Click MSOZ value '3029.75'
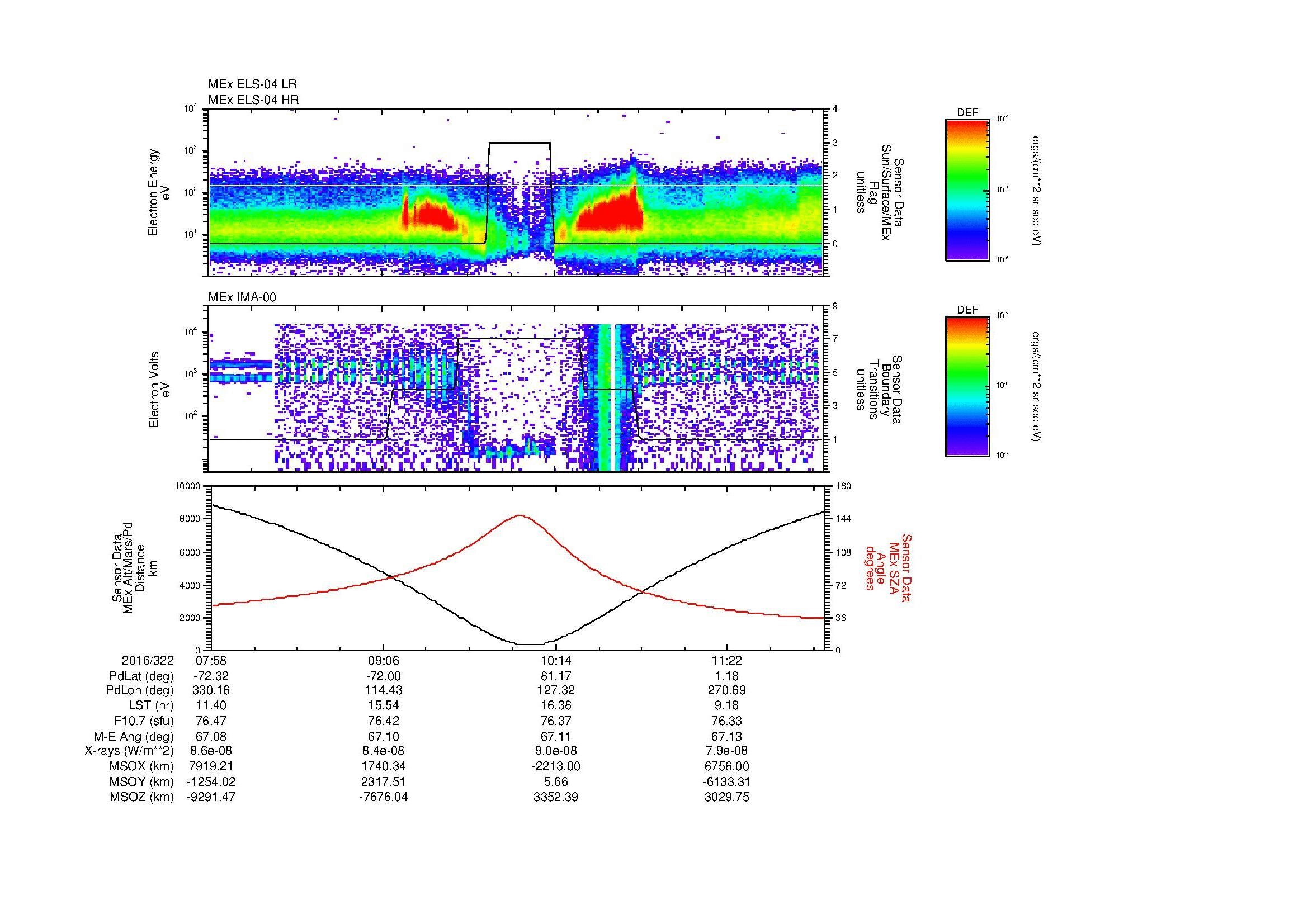The height and width of the screenshot is (924, 1308). click(727, 798)
